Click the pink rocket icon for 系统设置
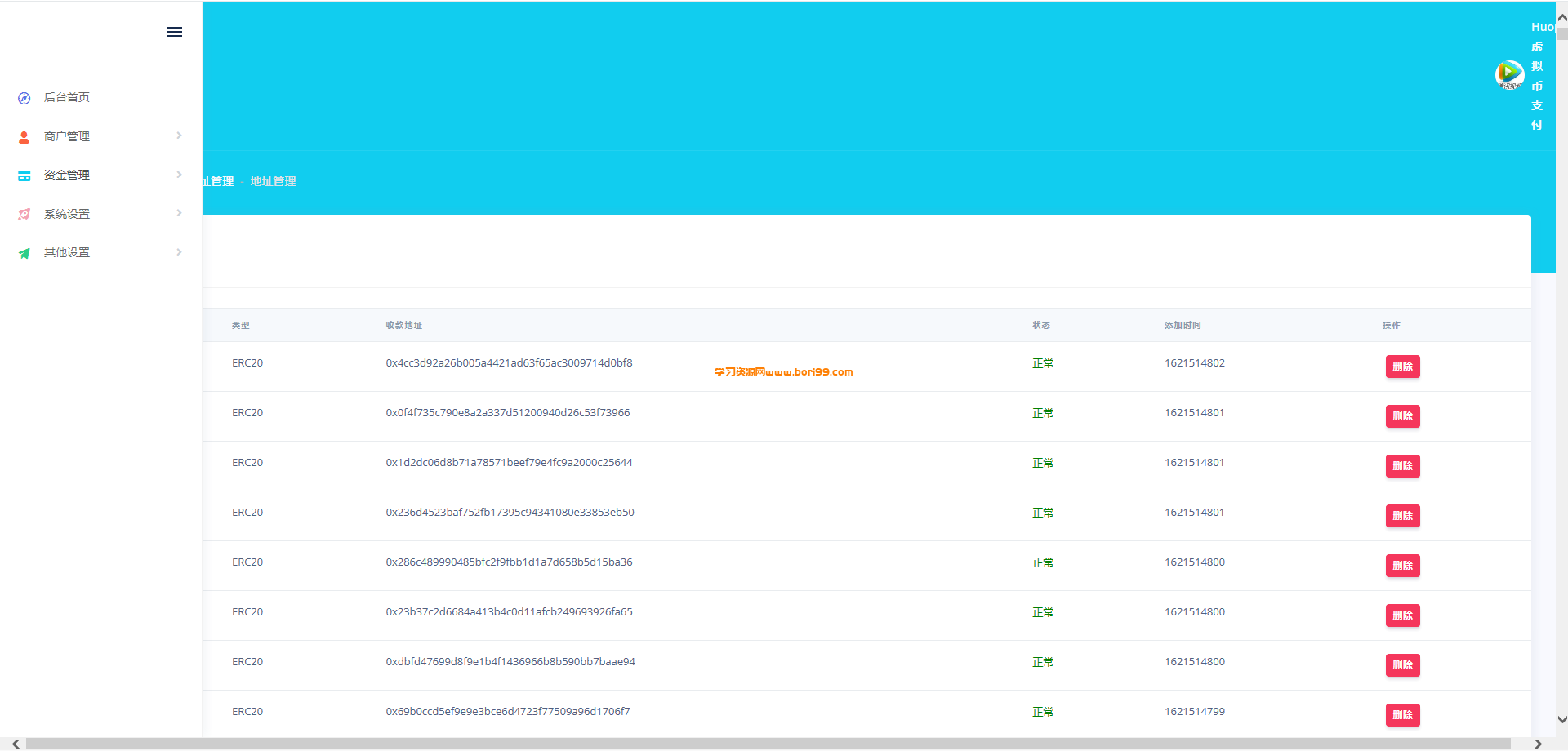1568x751 pixels. (24, 214)
